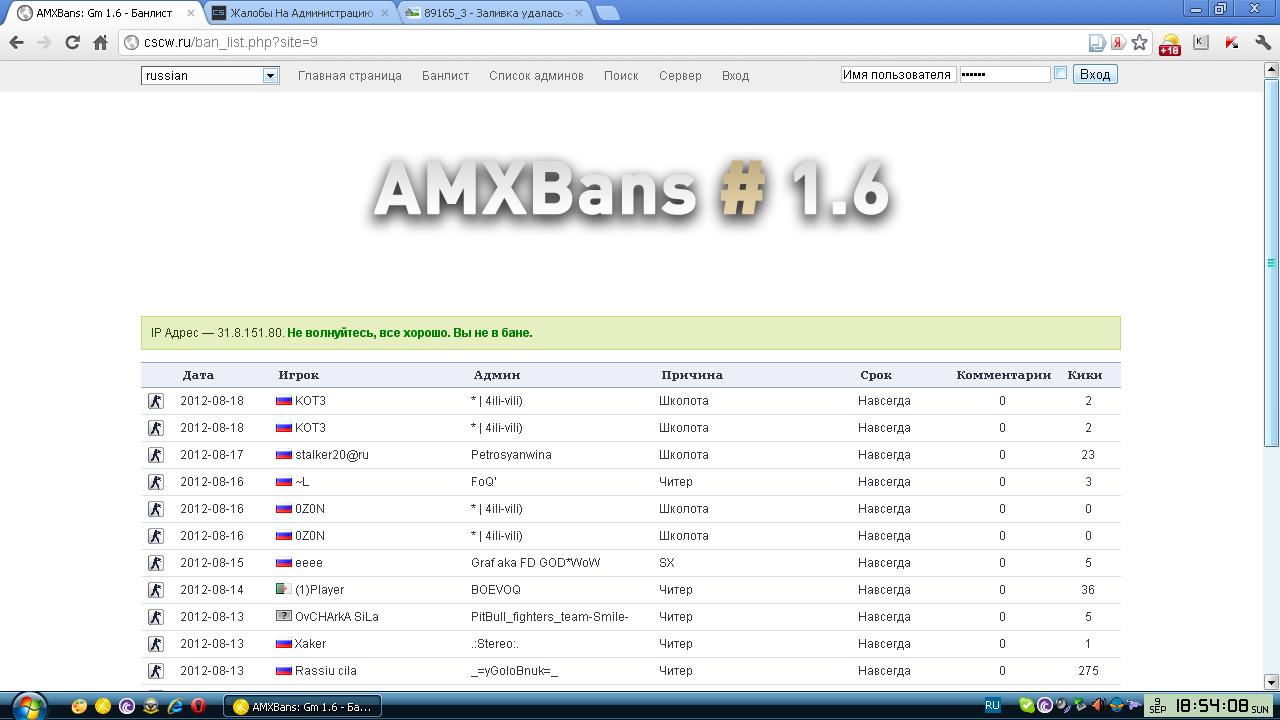Click ban detail icon for OvCHArkA SiLa row
The height and width of the screenshot is (720, 1280).
tap(156, 617)
